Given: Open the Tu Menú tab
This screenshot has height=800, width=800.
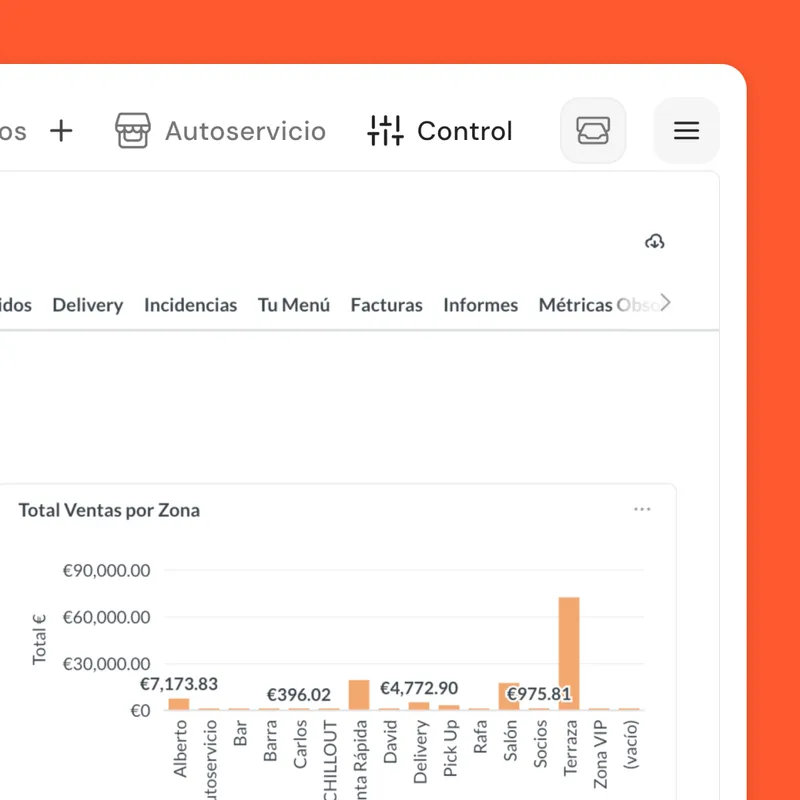Looking at the screenshot, I should point(293,305).
